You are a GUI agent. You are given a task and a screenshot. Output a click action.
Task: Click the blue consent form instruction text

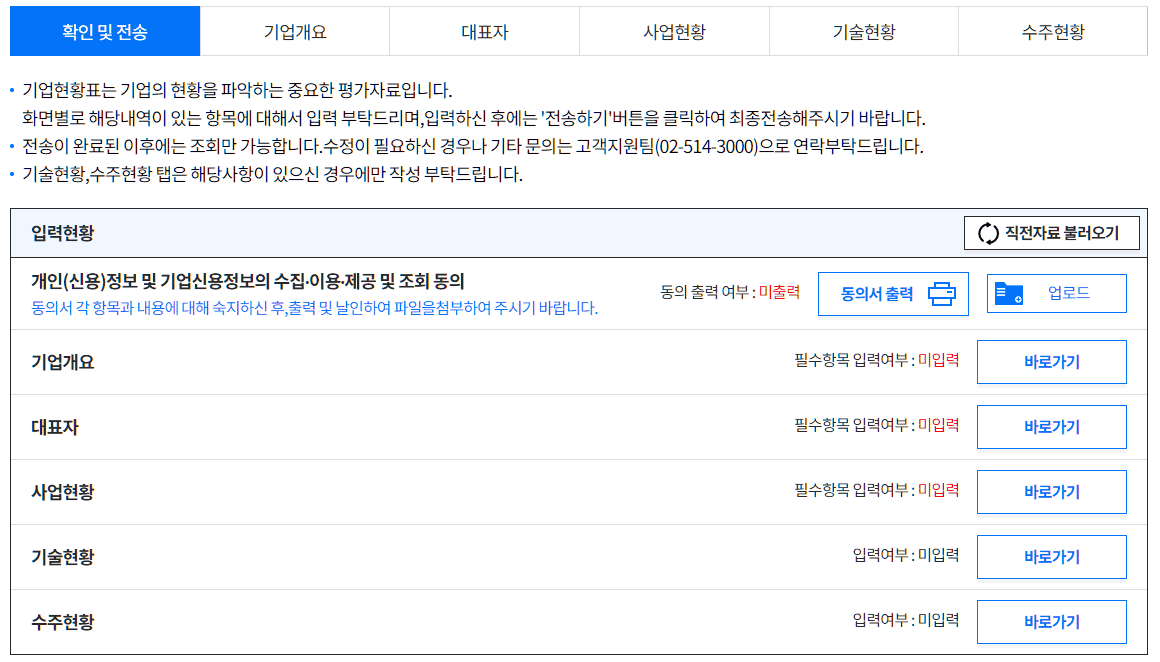coord(314,308)
